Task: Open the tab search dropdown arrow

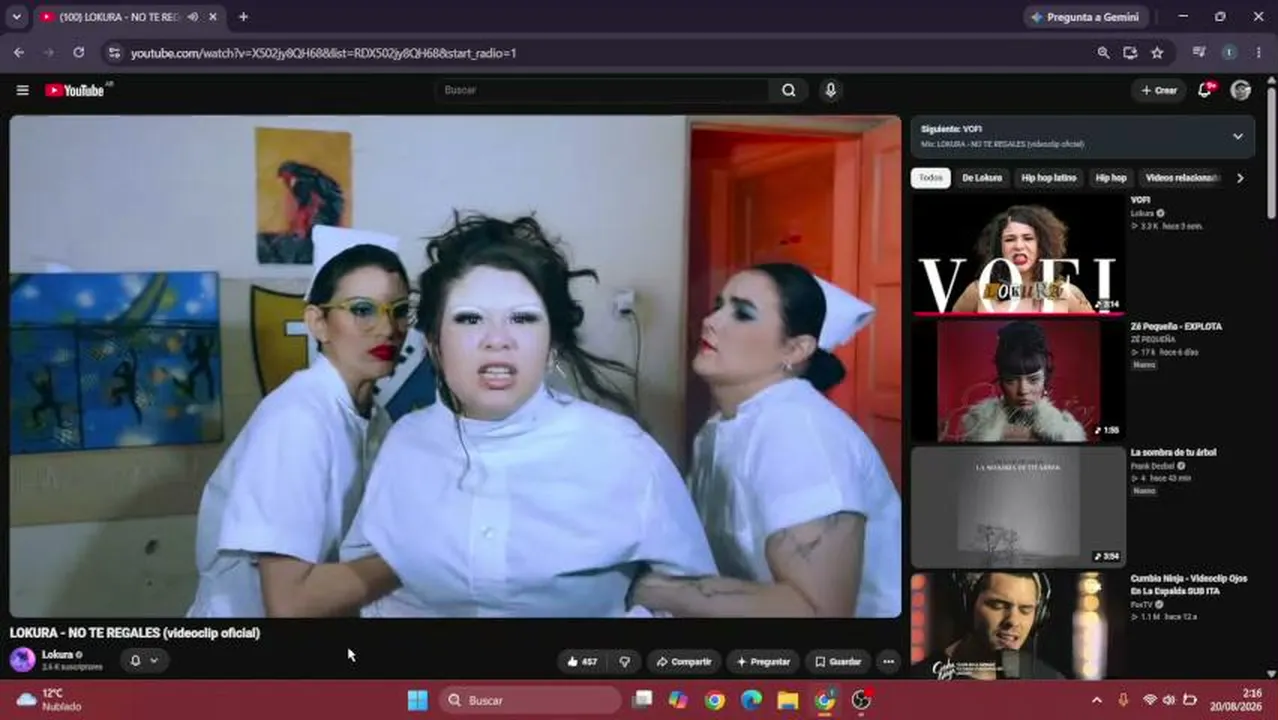Action: pyautogui.click(x=16, y=17)
